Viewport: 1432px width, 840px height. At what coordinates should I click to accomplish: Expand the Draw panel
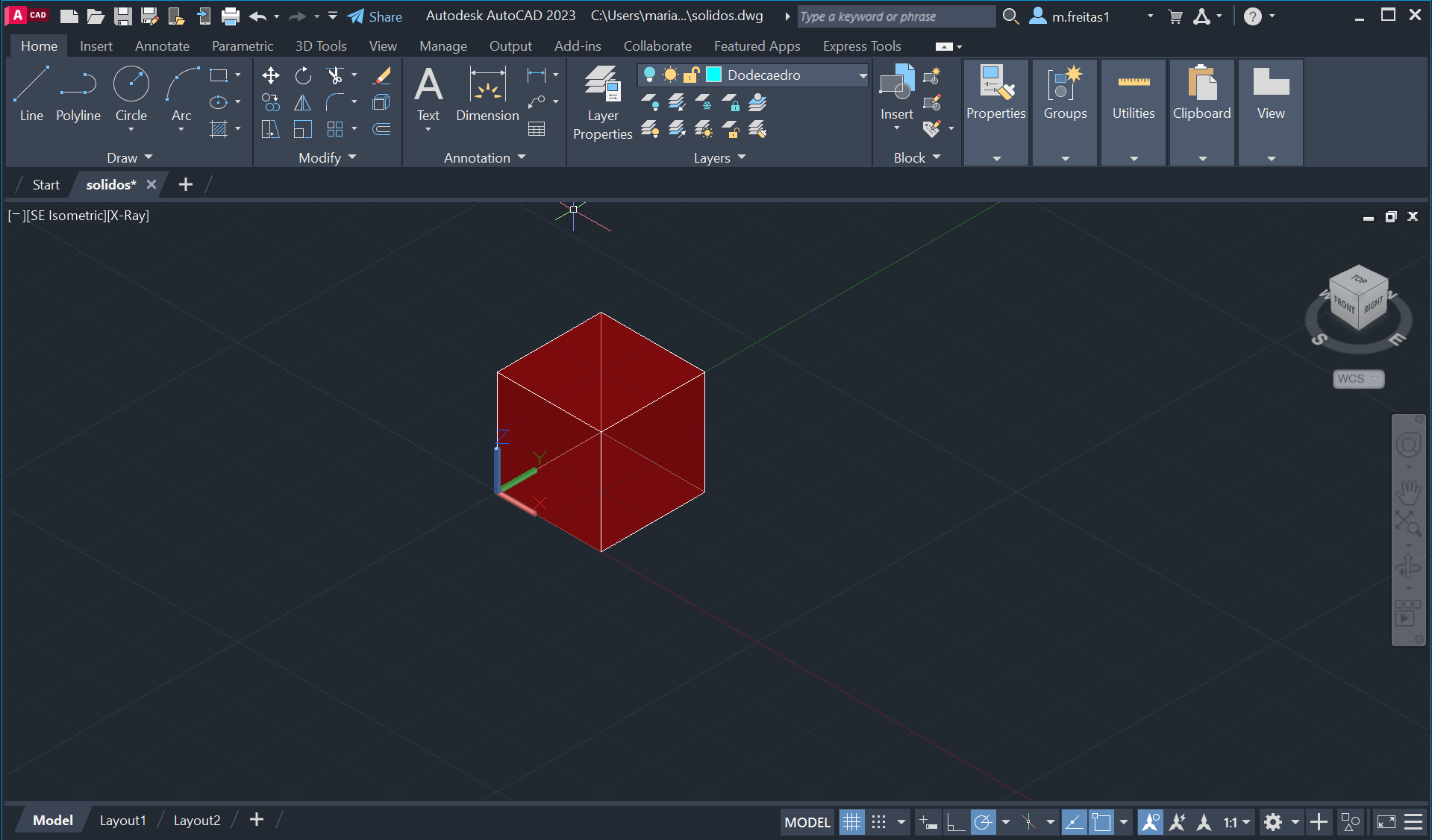tap(129, 157)
